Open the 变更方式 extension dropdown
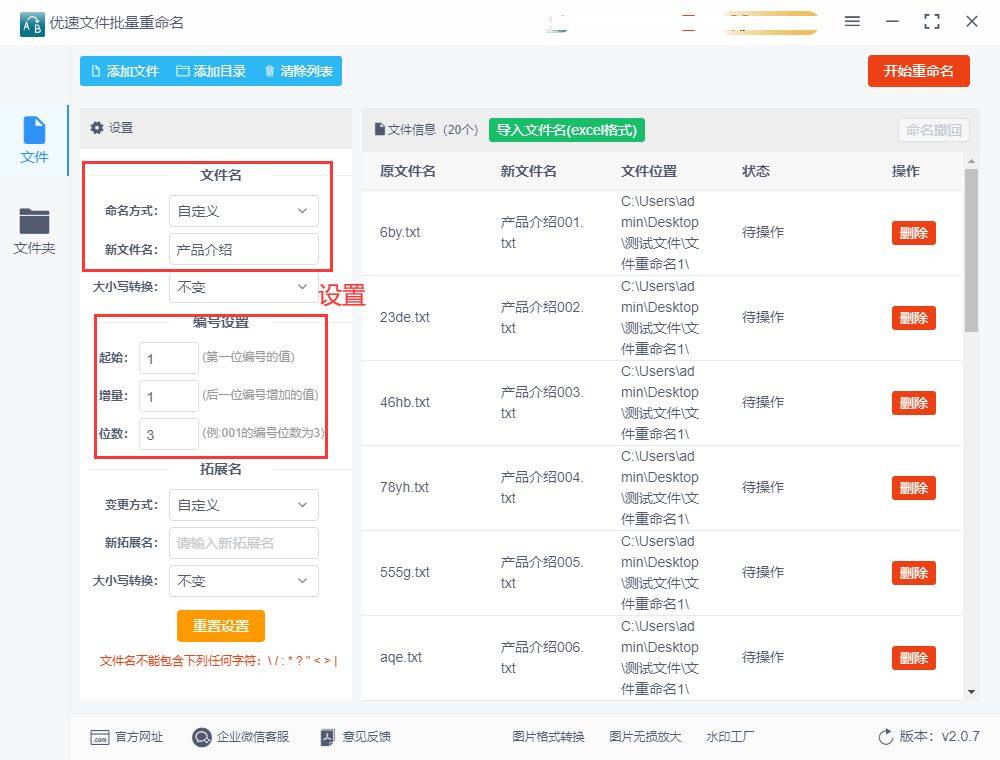The height and width of the screenshot is (760, 1000). [x=244, y=505]
